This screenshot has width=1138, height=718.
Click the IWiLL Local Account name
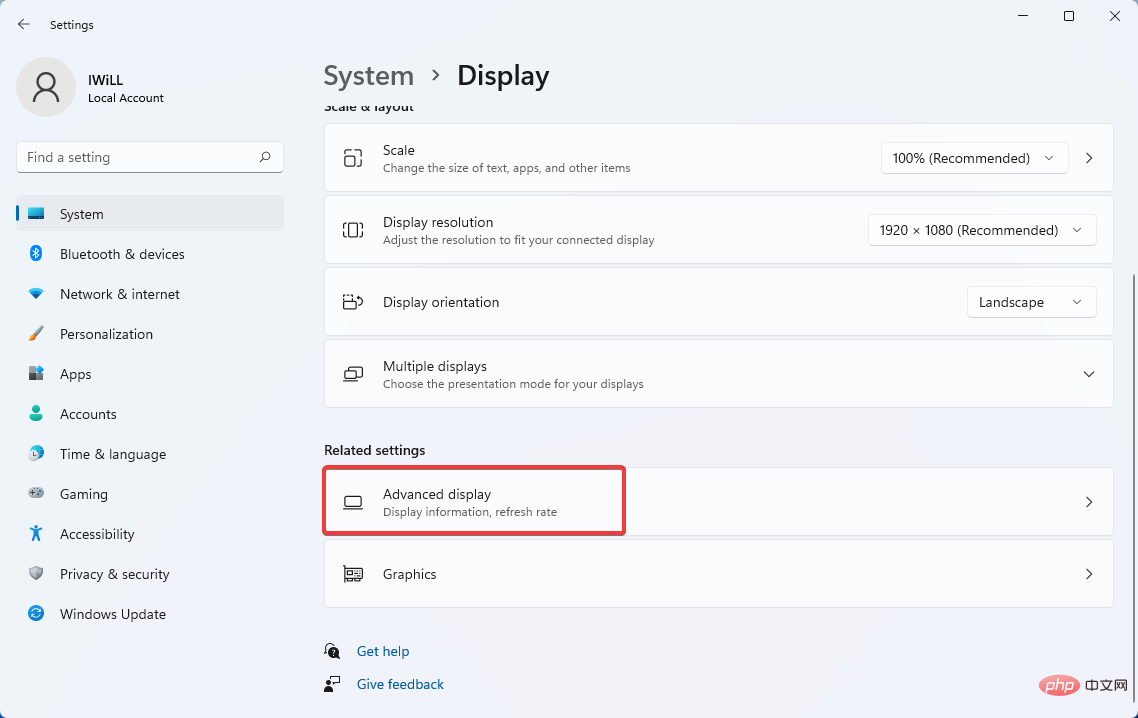(x=126, y=88)
